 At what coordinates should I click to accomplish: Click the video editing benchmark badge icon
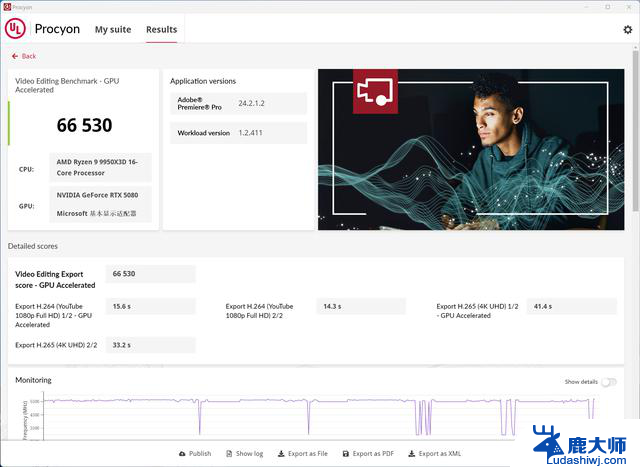point(375,91)
